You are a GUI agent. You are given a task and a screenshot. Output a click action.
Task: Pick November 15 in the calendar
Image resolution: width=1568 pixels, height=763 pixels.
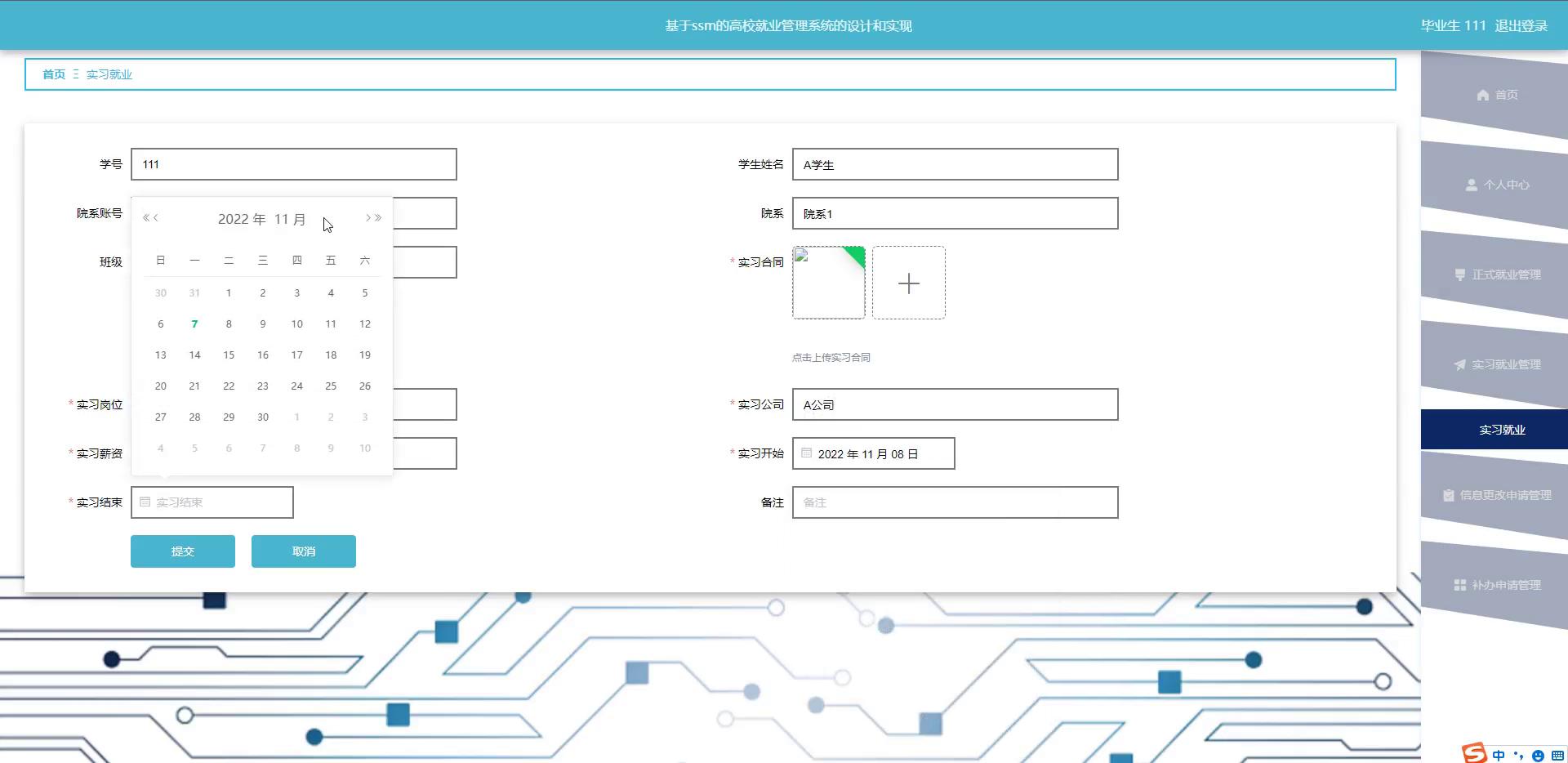[x=229, y=355]
